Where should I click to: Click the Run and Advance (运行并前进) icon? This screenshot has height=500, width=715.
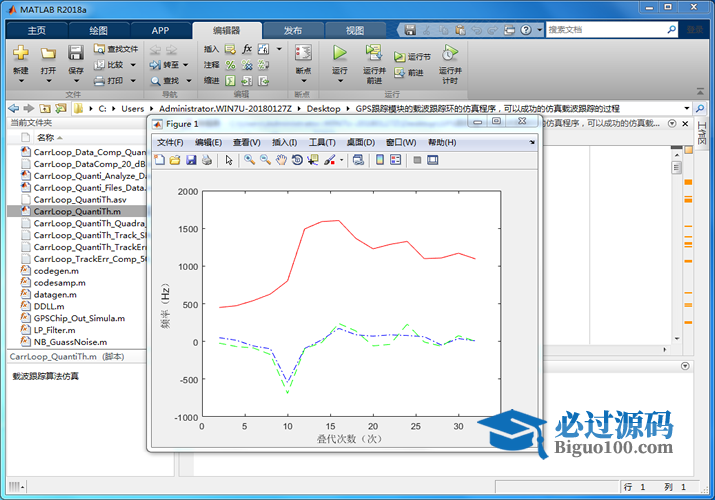click(x=374, y=53)
